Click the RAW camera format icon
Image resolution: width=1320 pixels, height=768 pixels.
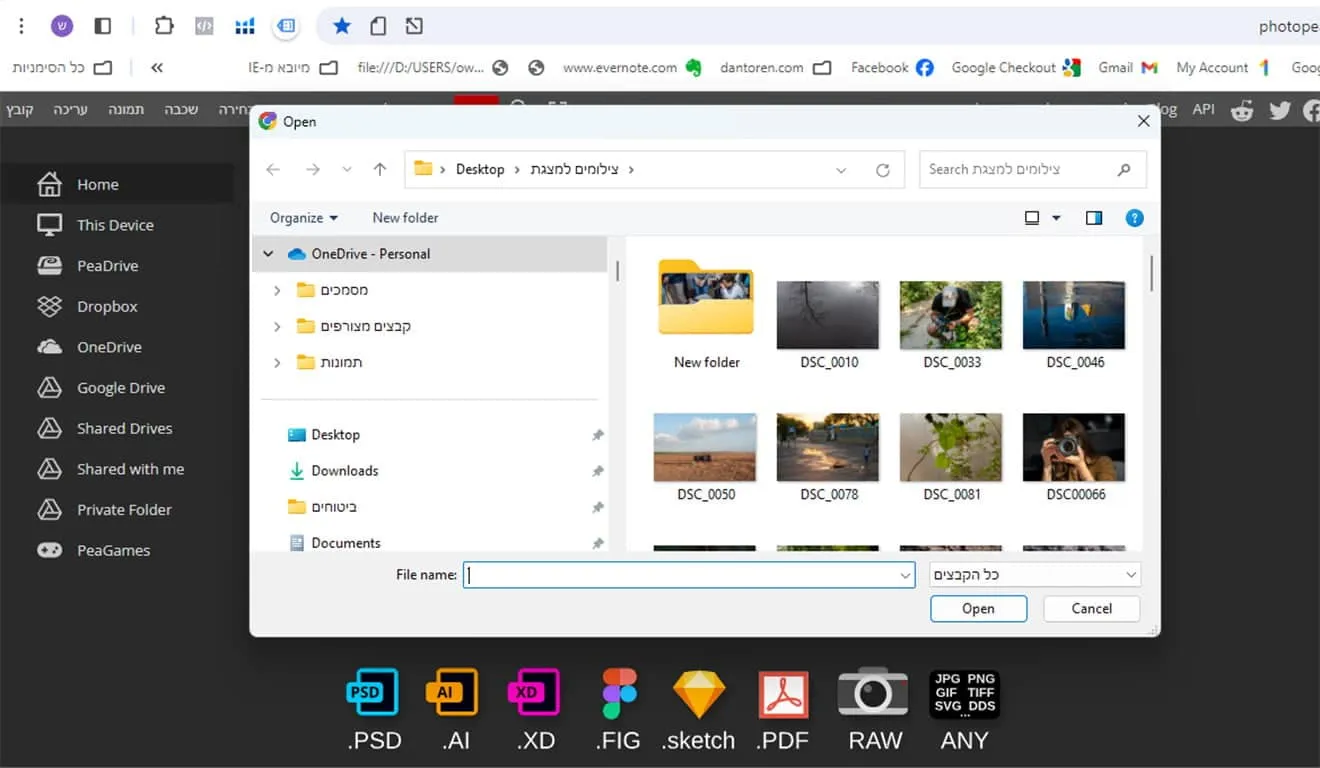tap(873, 693)
